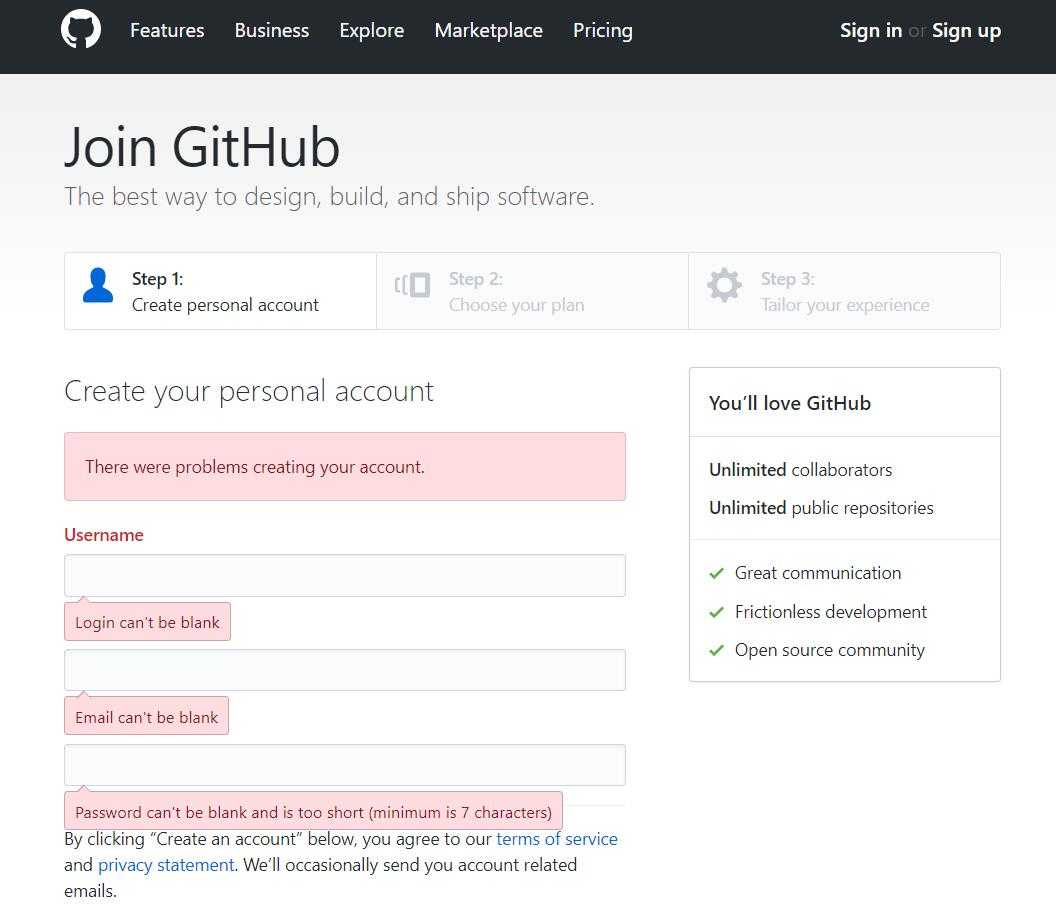The height and width of the screenshot is (912, 1056).
Task: Click 'Unlimited public repositories' text
Action: [822, 508]
